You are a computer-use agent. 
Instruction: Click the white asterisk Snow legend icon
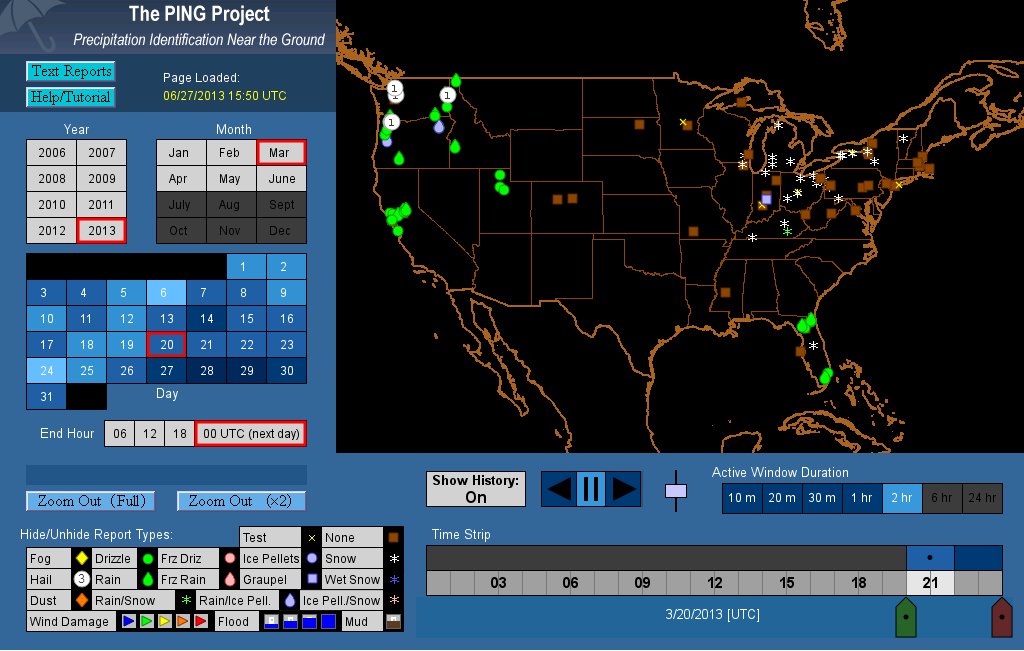393,559
